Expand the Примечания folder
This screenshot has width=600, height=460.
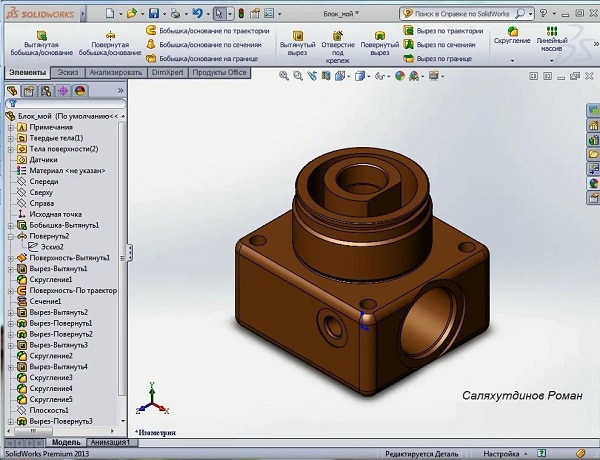coord(9,127)
